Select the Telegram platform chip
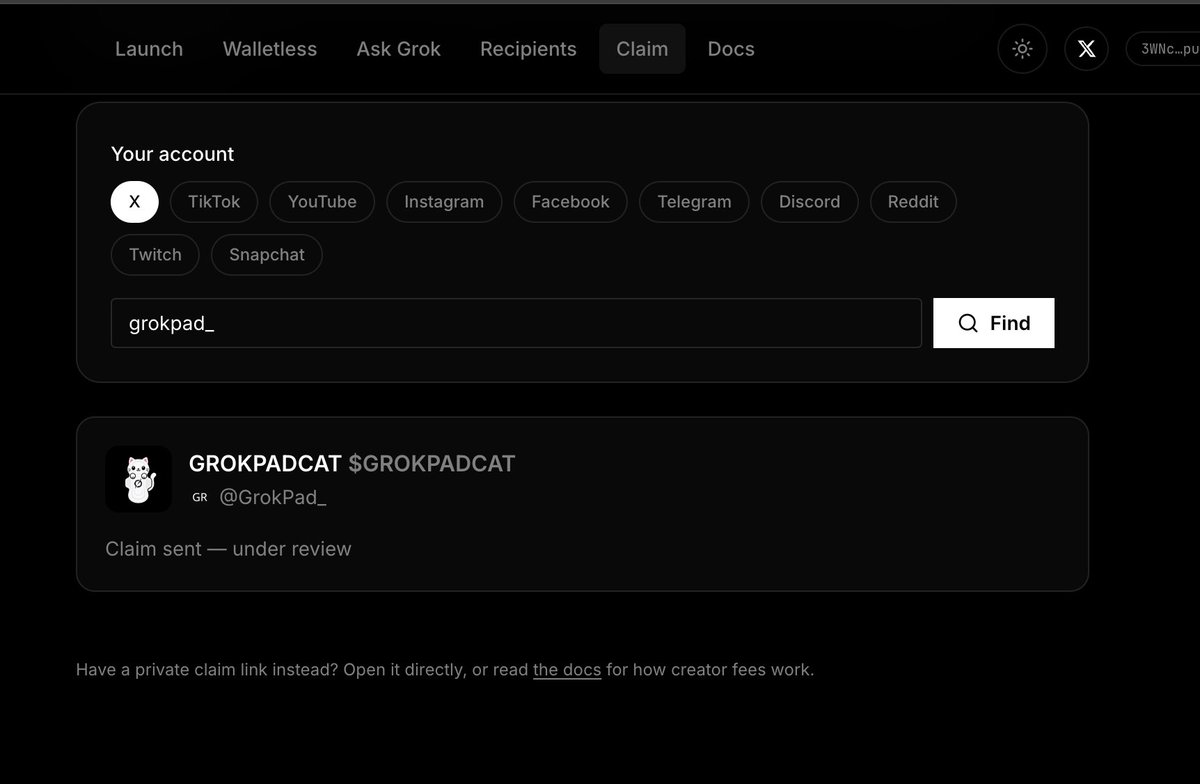Image resolution: width=1200 pixels, height=784 pixels. (x=694, y=202)
